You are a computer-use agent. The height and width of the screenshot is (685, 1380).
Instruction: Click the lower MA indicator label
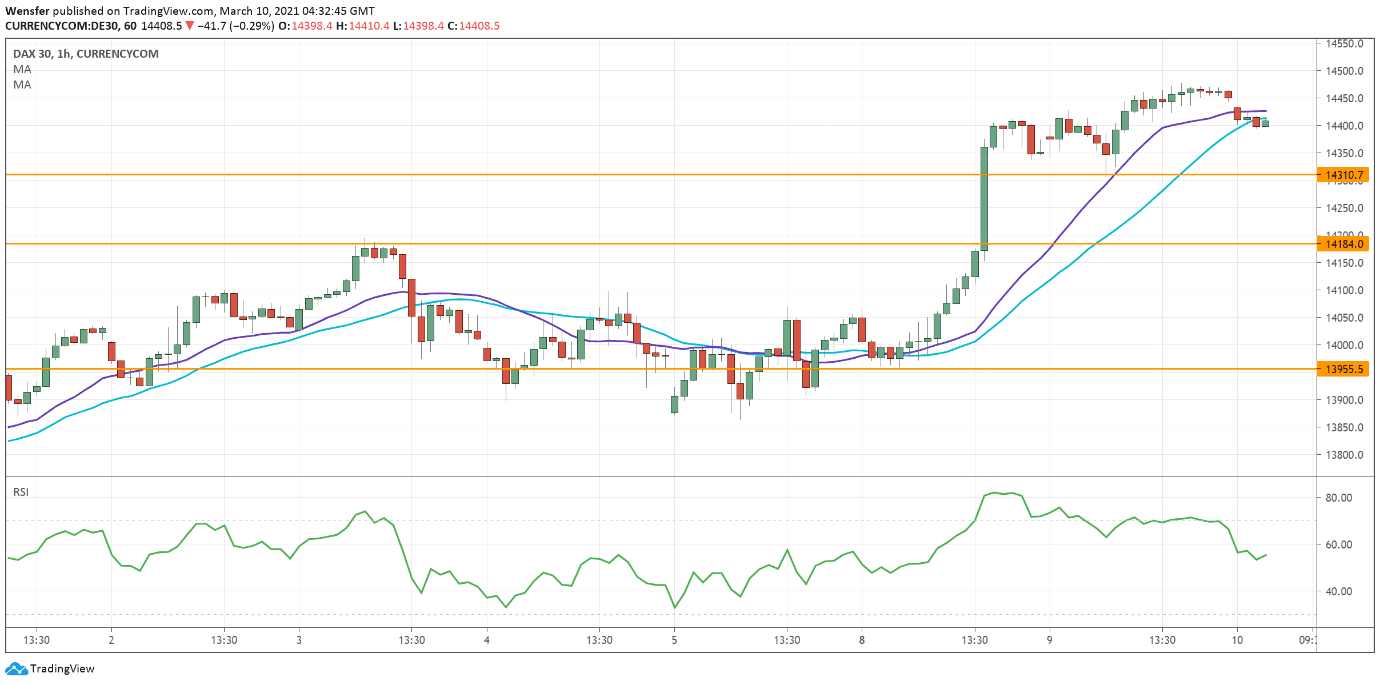(x=22, y=85)
